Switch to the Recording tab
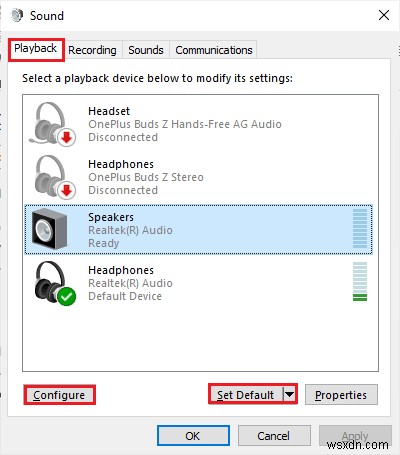 (92, 50)
